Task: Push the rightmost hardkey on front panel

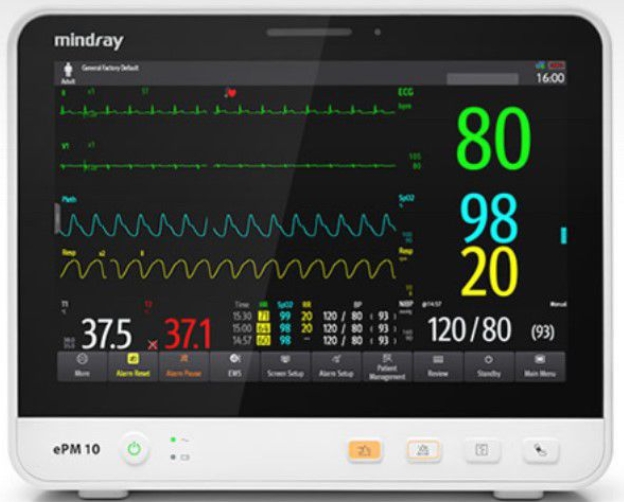Action: pyautogui.click(x=540, y=451)
